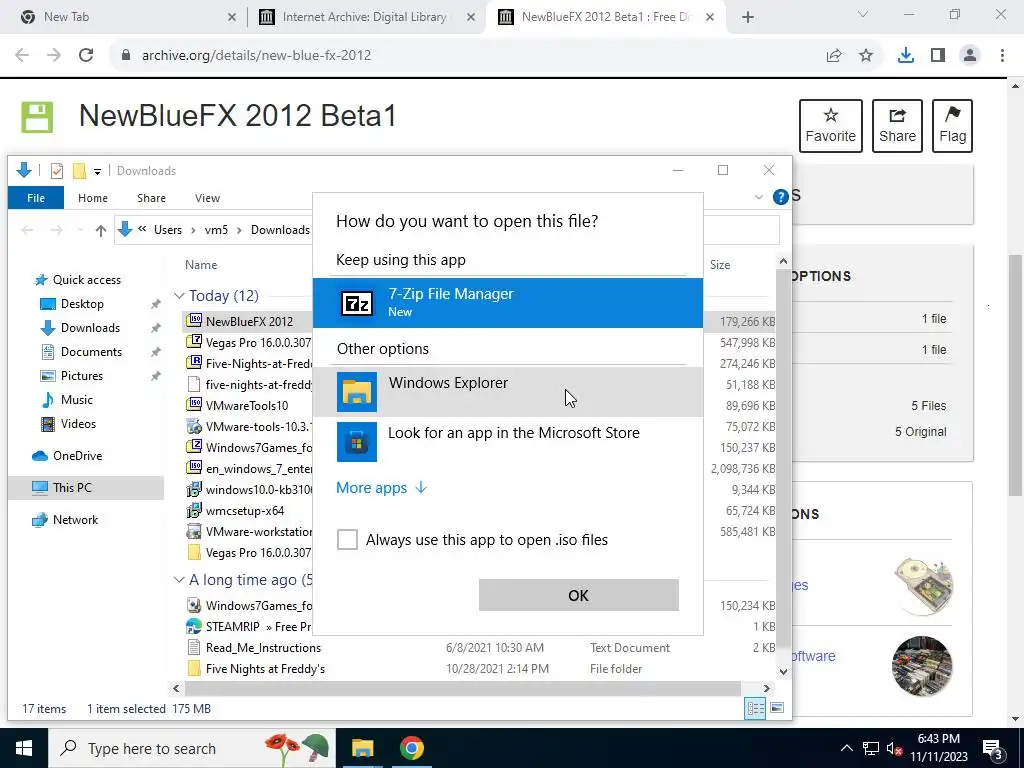Switch to details view icon

point(756,708)
